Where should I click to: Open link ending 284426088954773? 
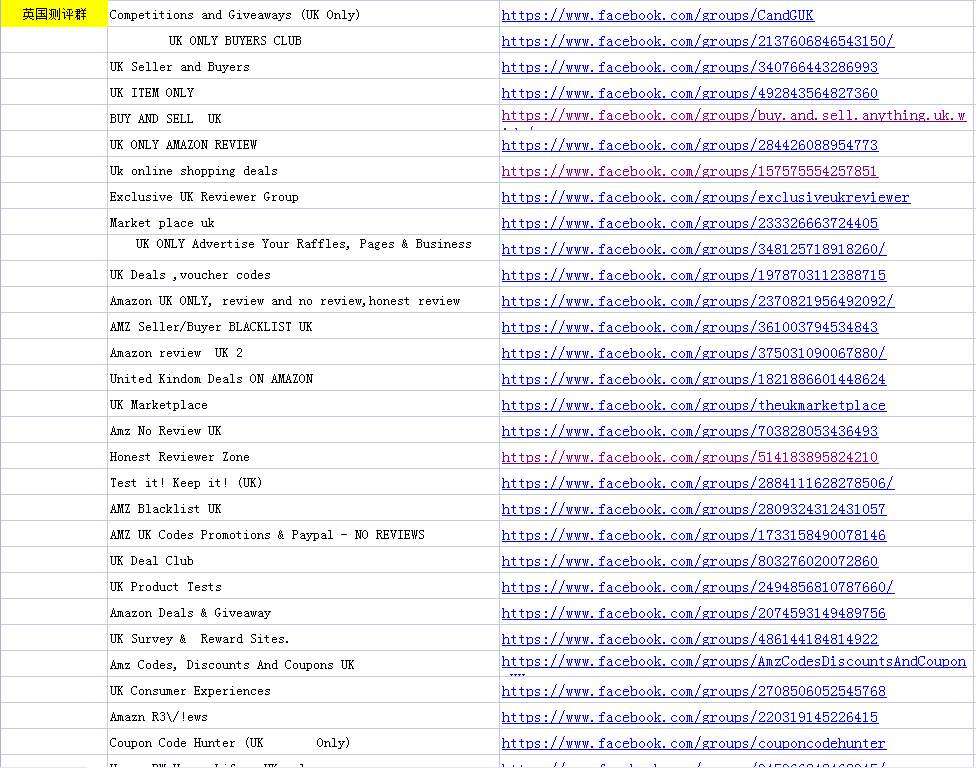(x=690, y=145)
